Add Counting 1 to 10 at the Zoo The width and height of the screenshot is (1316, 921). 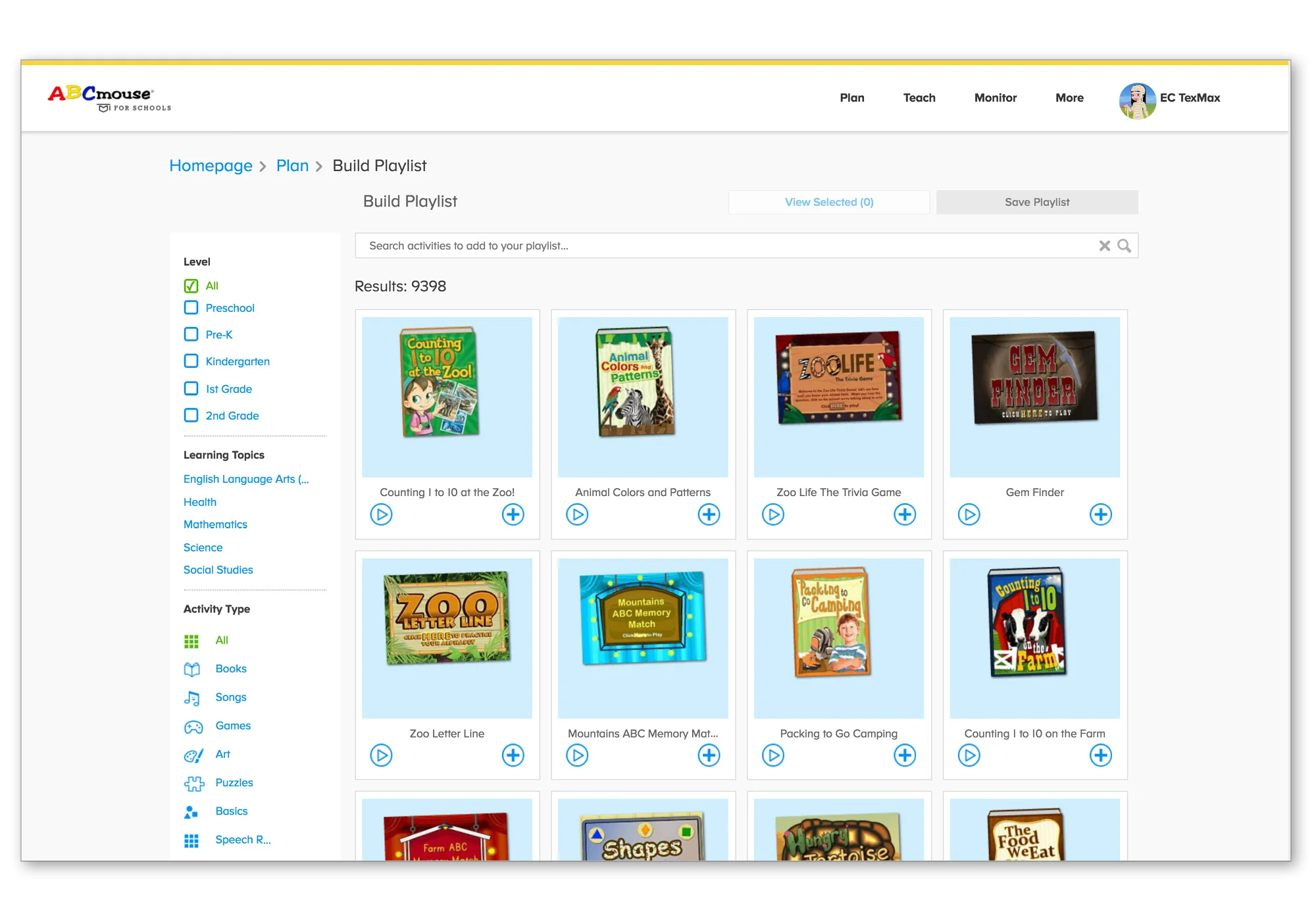tap(513, 514)
